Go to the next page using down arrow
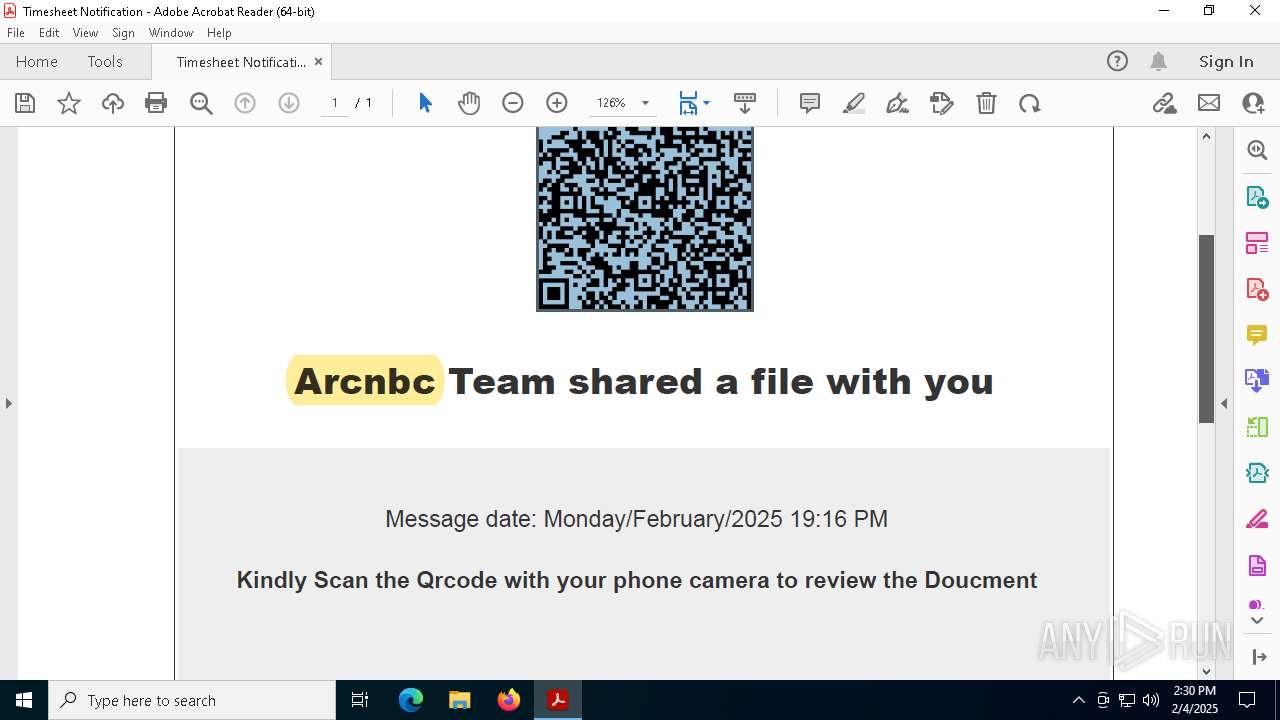This screenshot has width=1280, height=720. coord(289,103)
